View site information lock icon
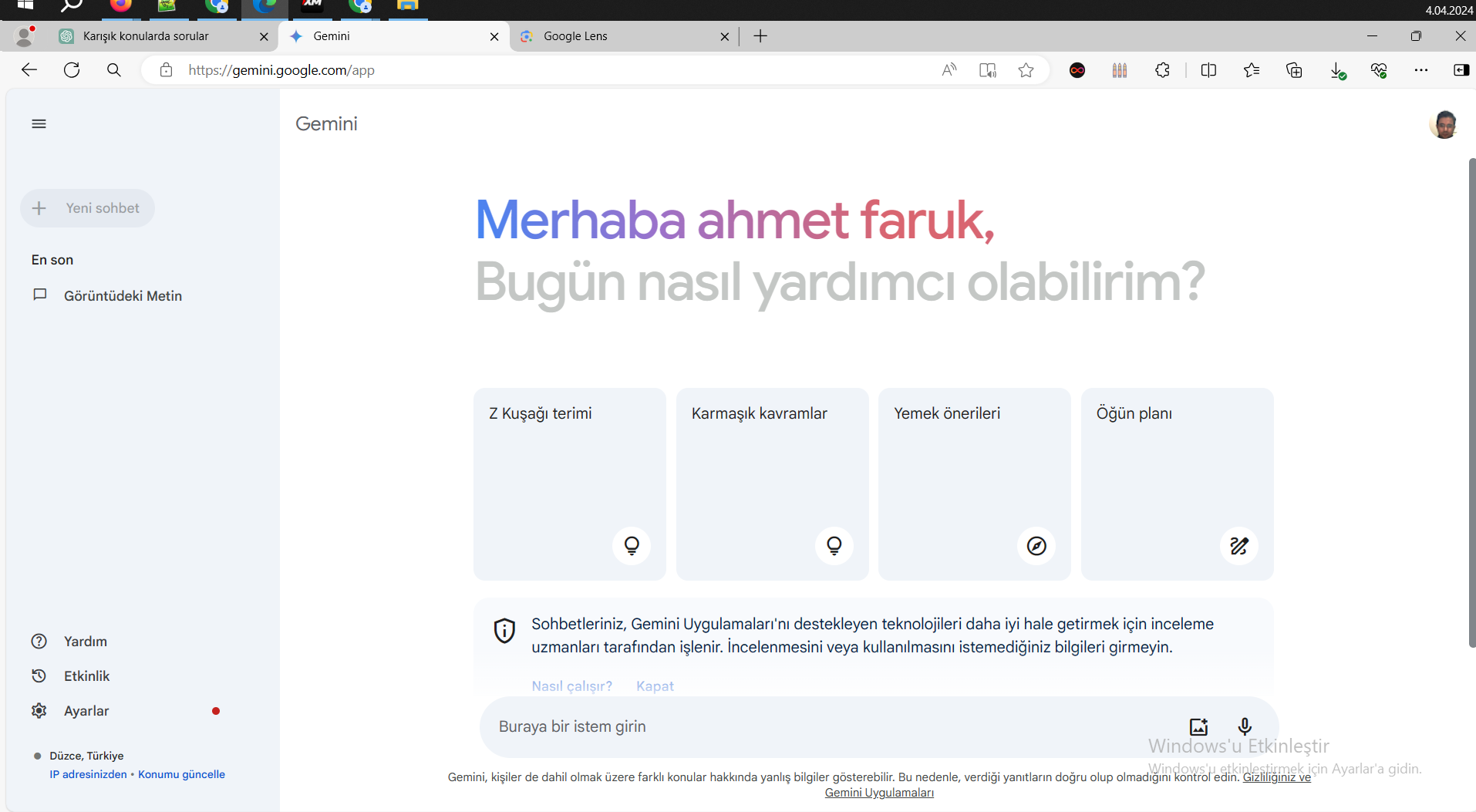This screenshot has height=812, width=1476. tap(166, 70)
